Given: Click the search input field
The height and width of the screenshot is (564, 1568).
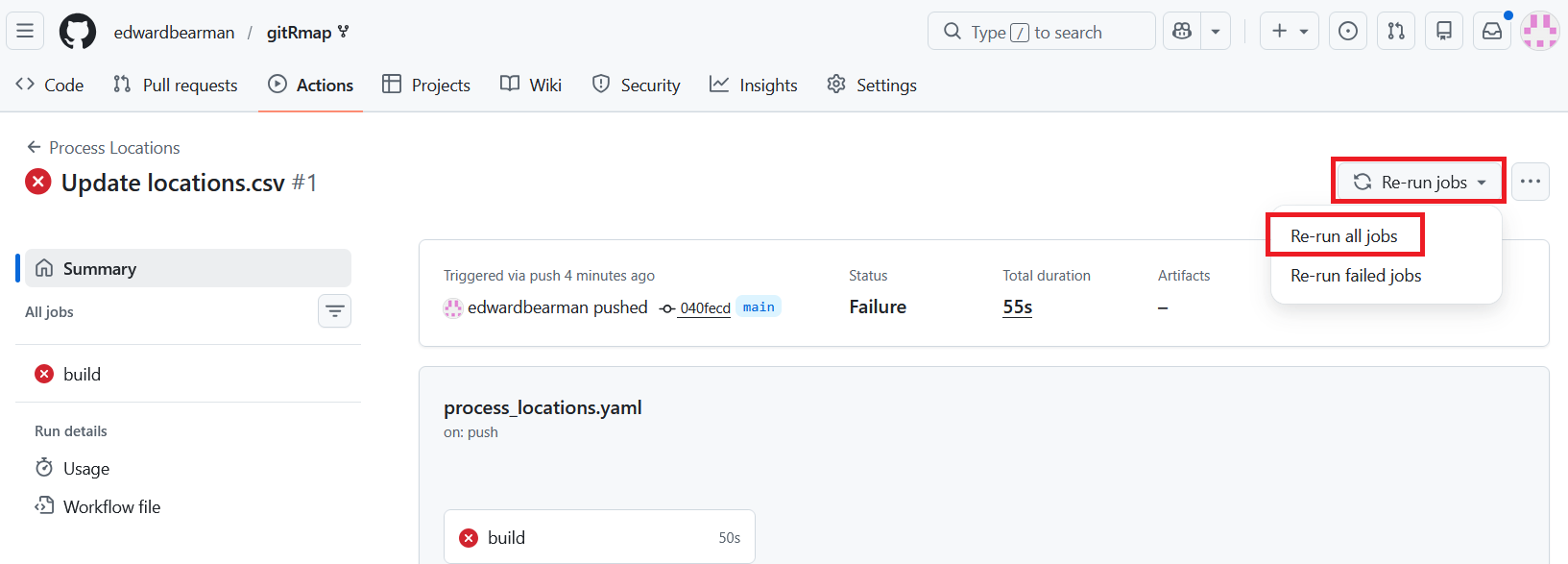Looking at the screenshot, I should [1041, 32].
